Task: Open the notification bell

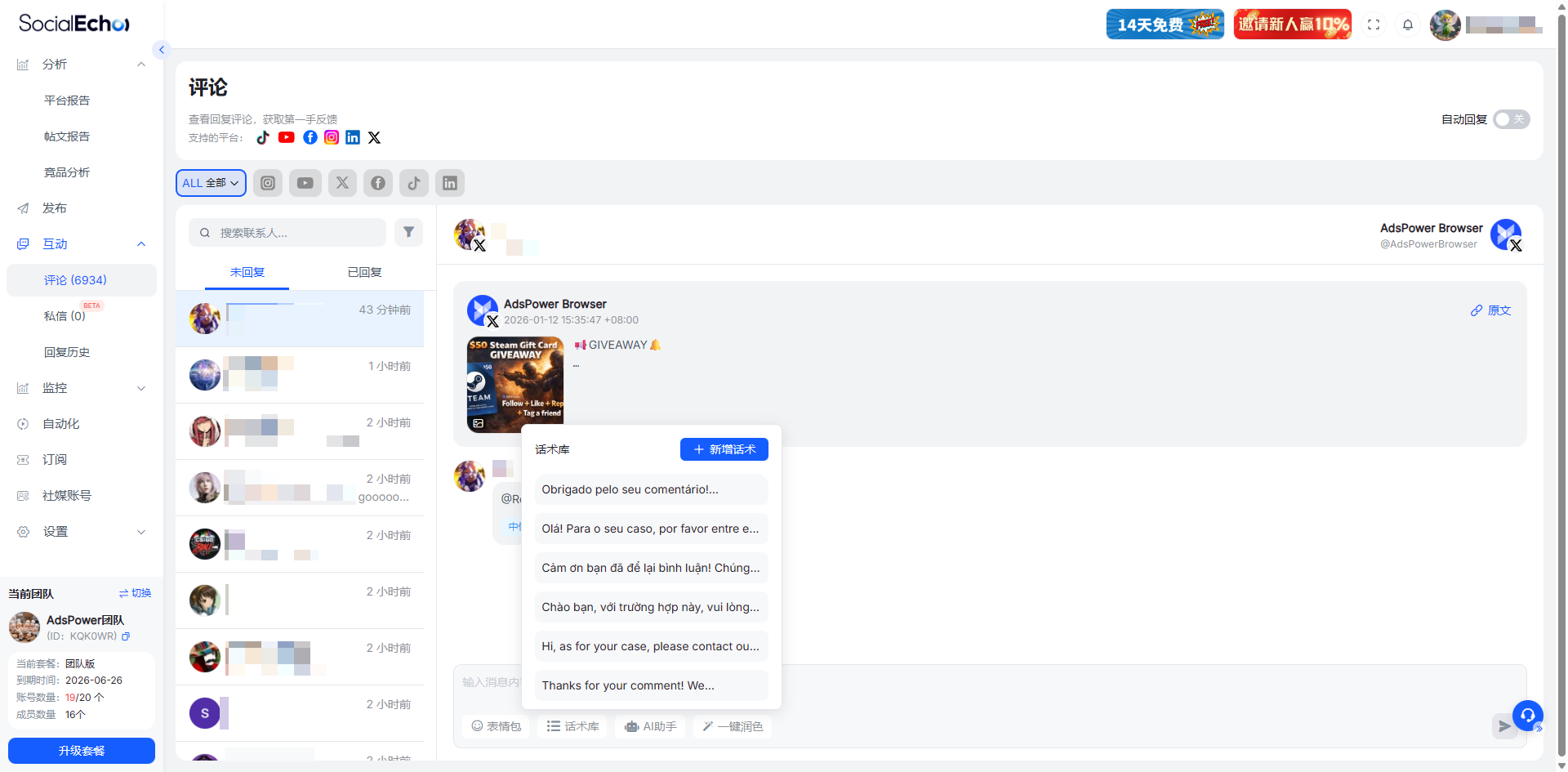Action: point(1408,25)
